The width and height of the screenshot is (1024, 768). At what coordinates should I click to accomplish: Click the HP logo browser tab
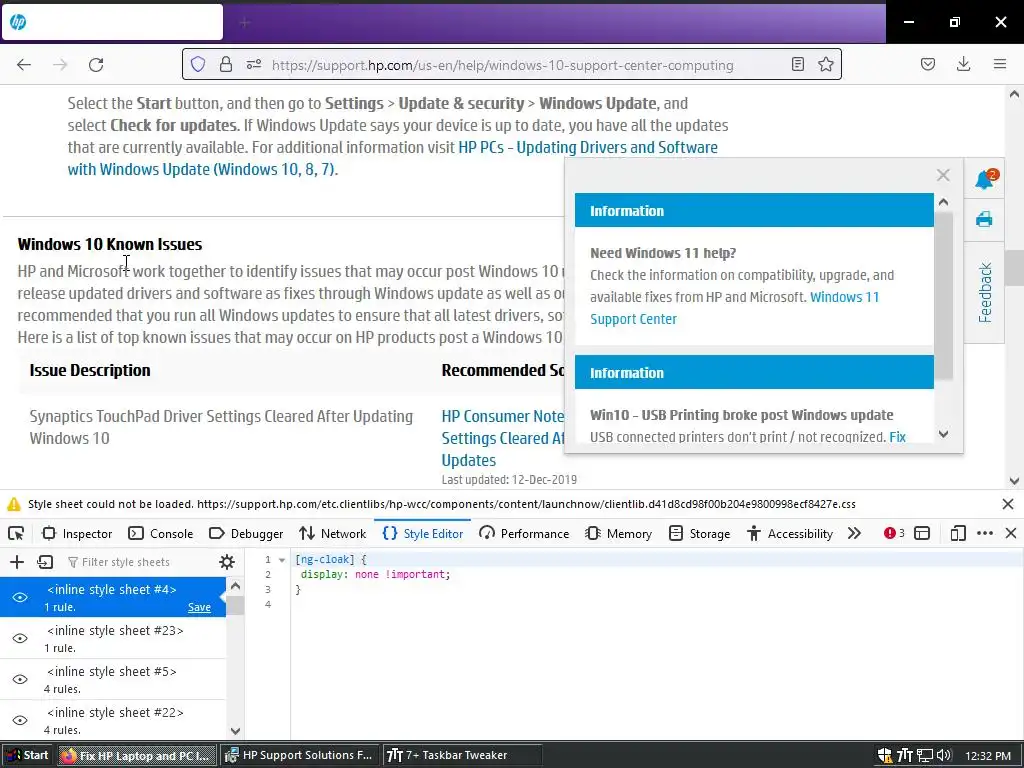click(112, 22)
